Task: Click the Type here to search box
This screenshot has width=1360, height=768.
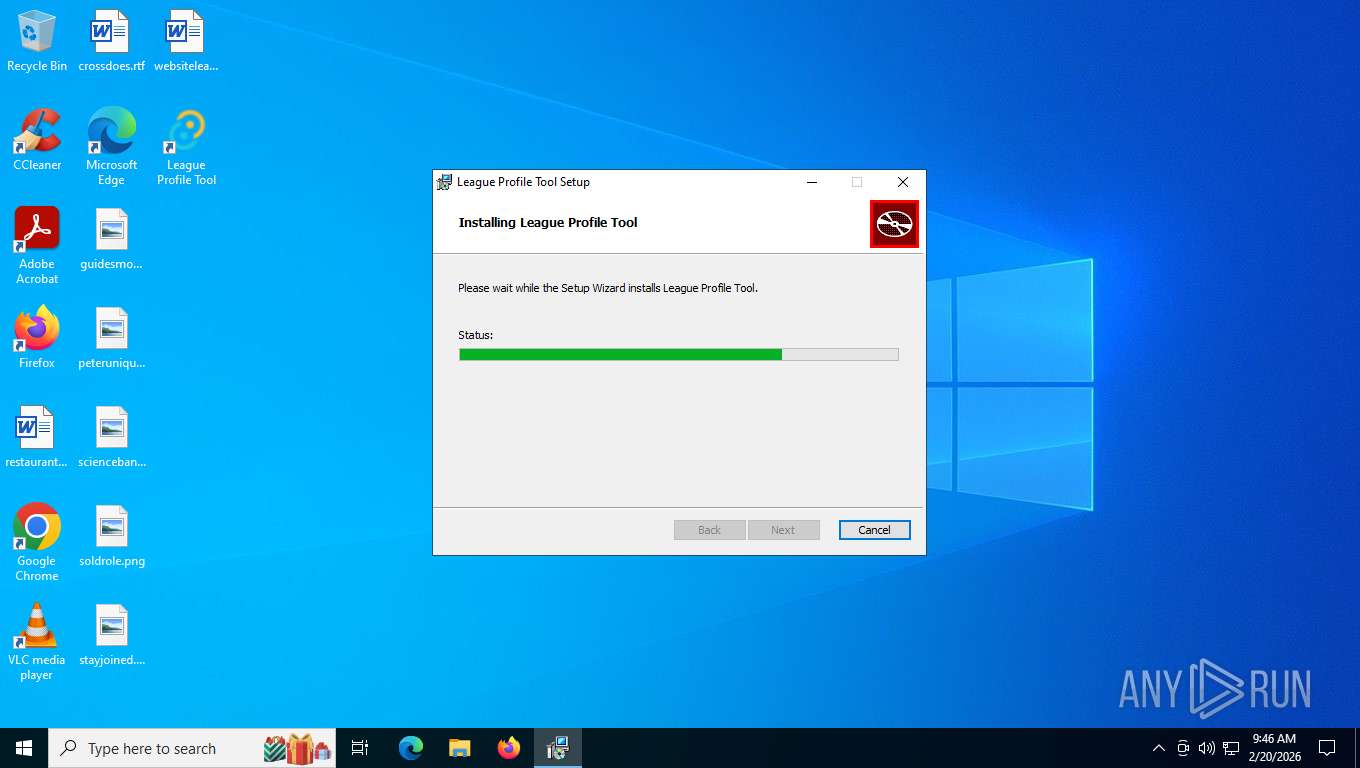Action: click(x=192, y=748)
